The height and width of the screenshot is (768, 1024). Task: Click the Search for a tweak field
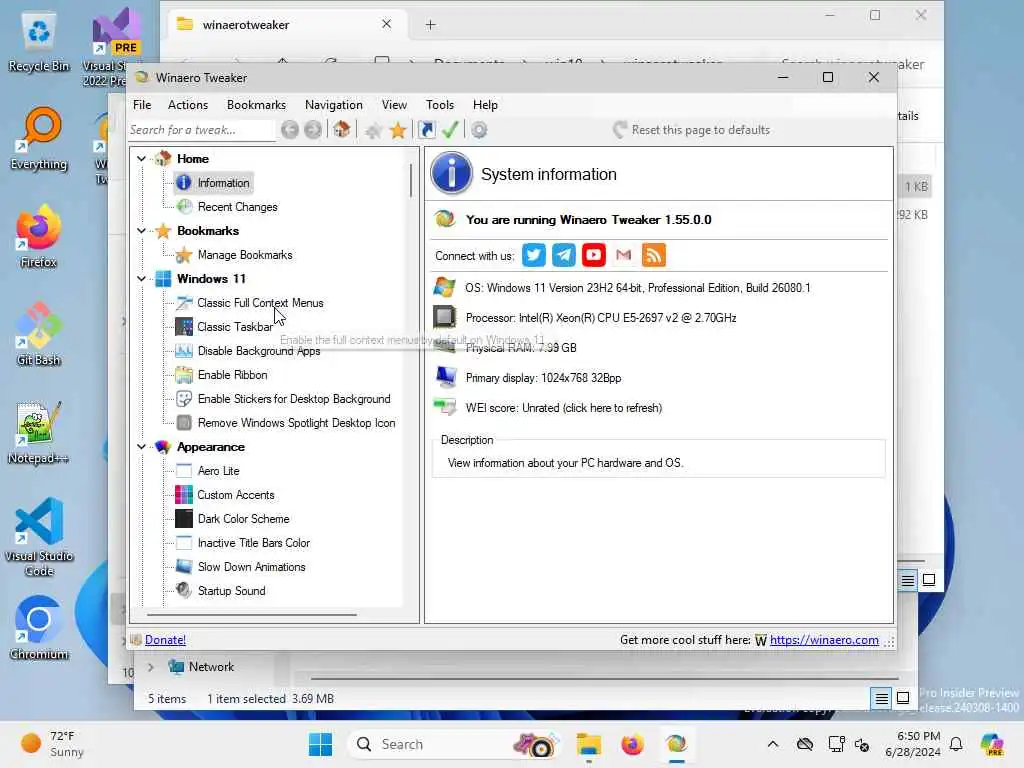(201, 130)
